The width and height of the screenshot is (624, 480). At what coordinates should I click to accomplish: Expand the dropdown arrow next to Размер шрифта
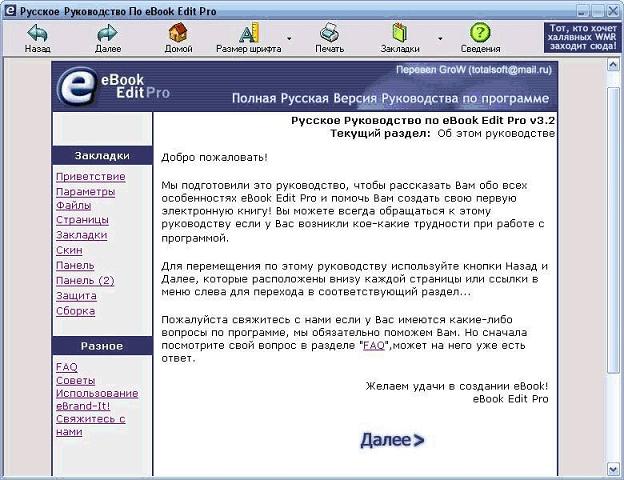[289, 39]
